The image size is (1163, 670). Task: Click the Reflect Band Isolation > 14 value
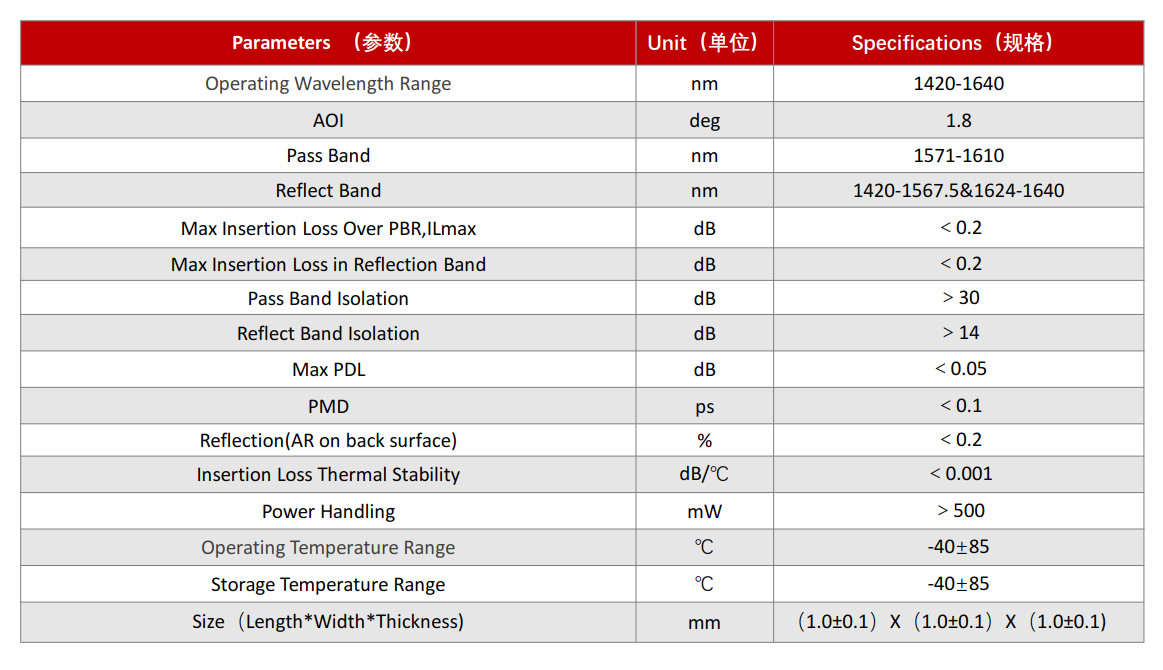[958, 332]
